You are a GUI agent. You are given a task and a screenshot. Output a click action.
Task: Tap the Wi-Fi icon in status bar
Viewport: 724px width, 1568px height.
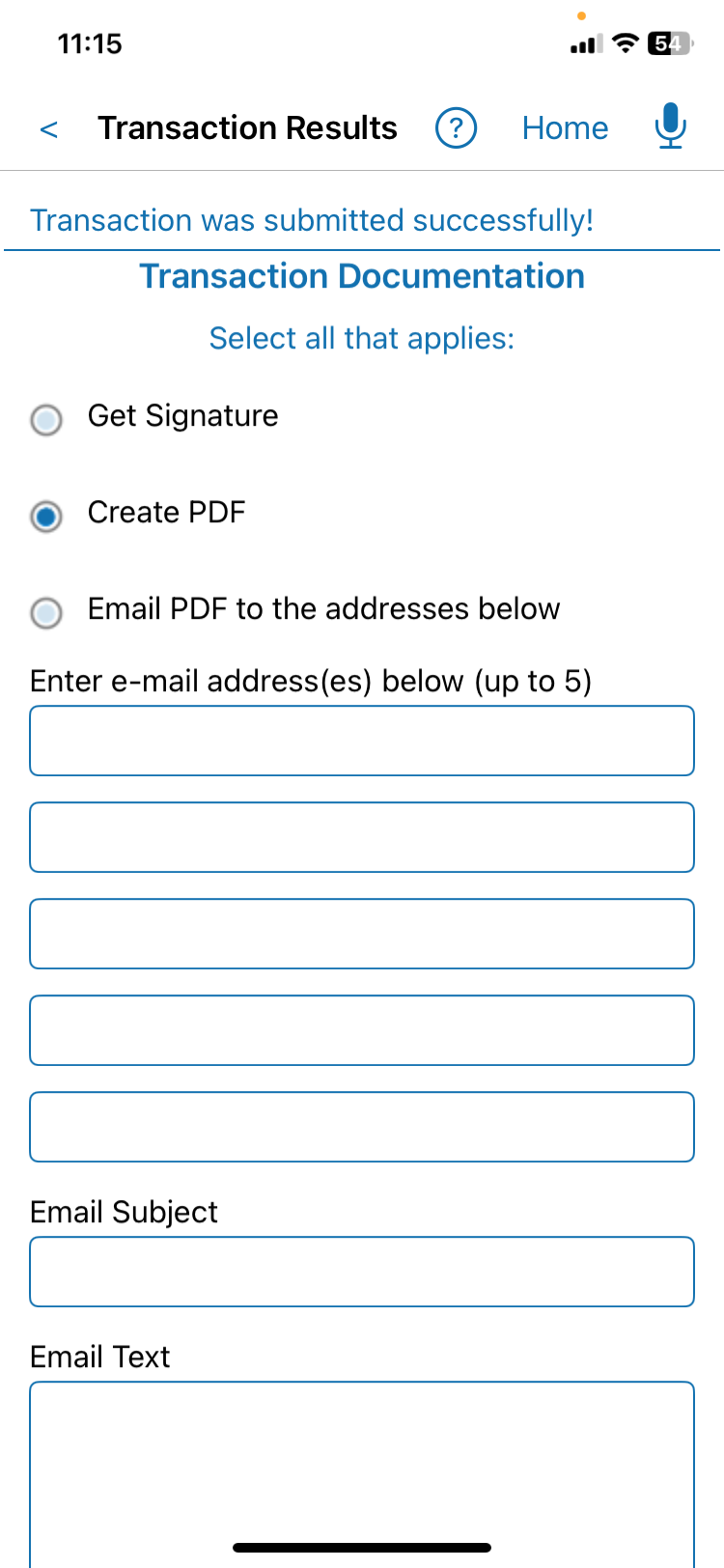point(627,43)
